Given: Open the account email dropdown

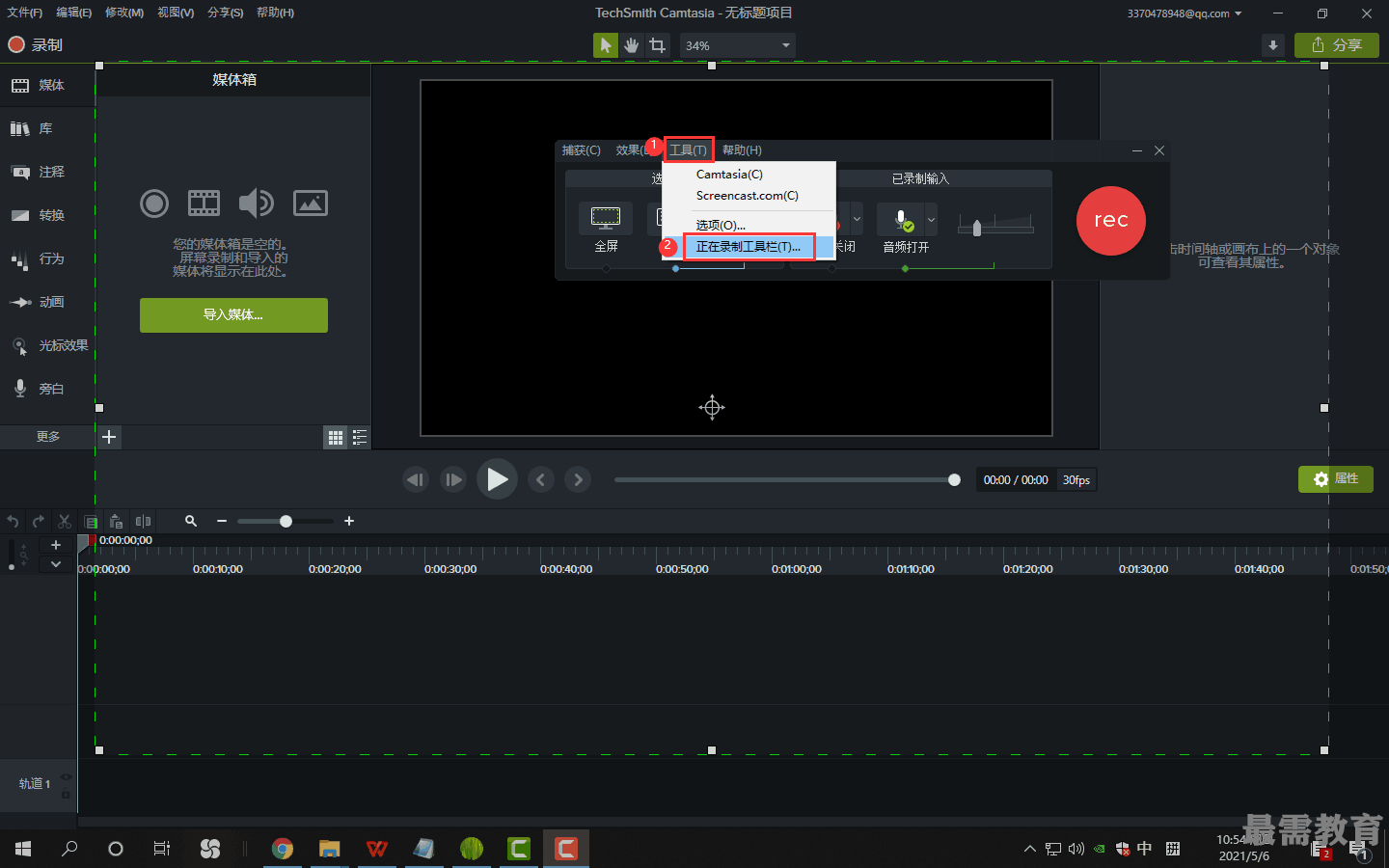Looking at the screenshot, I should 1185,14.
